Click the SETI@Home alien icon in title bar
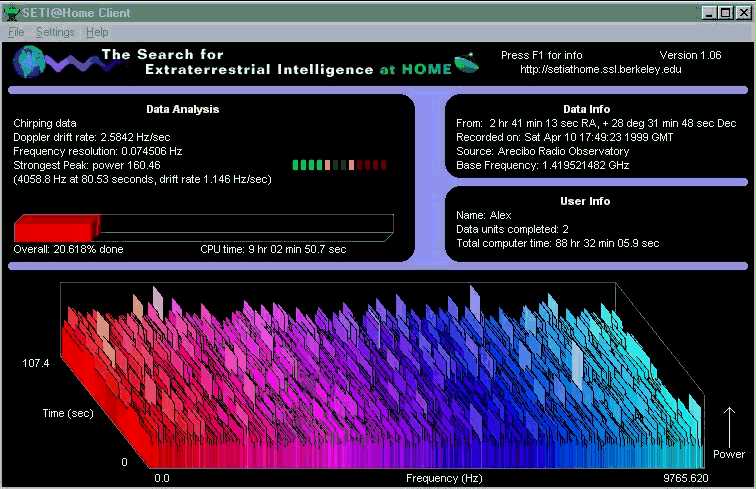This screenshot has width=756, height=489. coord(11,13)
